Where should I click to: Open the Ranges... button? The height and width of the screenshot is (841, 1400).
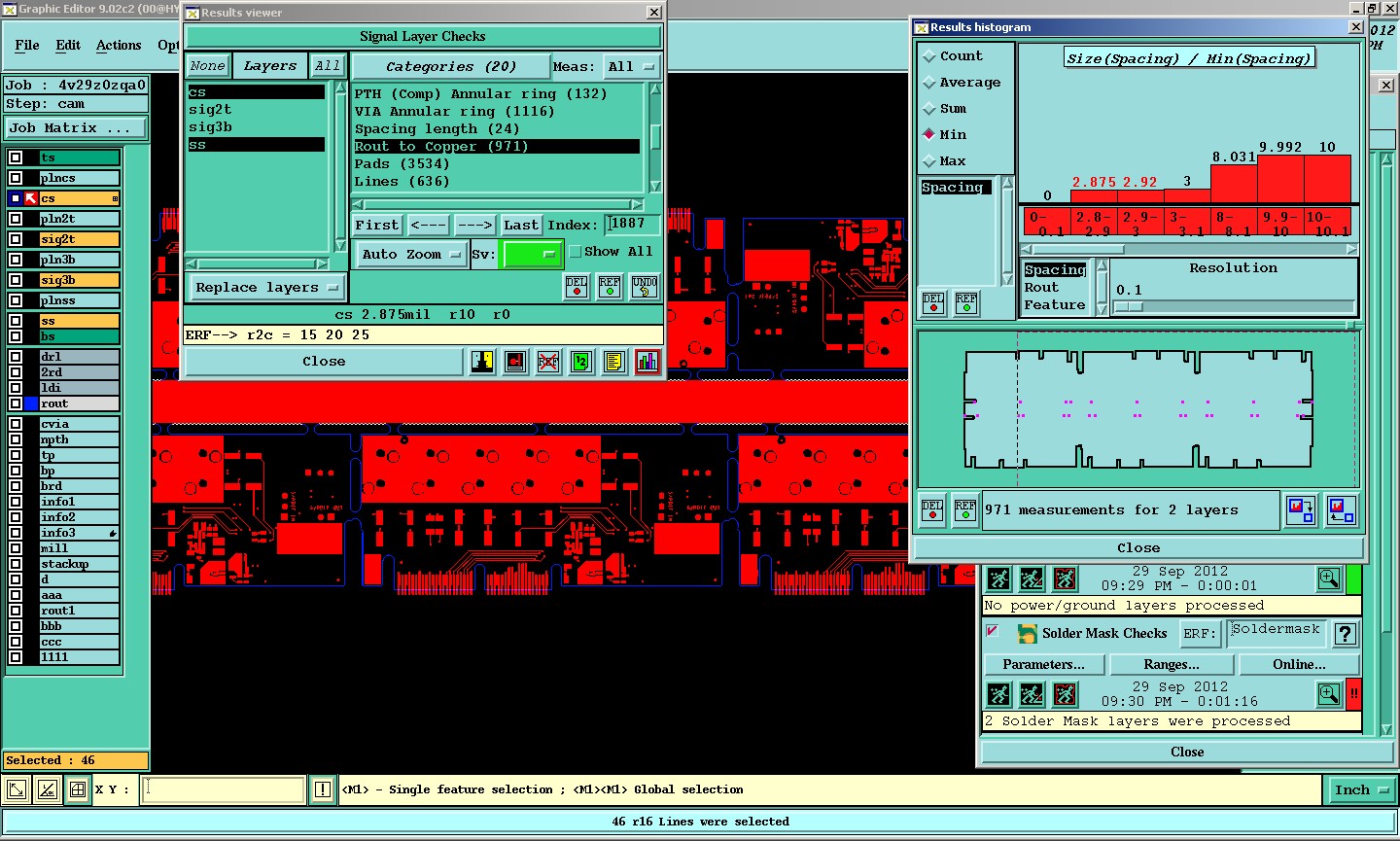coord(1172,664)
